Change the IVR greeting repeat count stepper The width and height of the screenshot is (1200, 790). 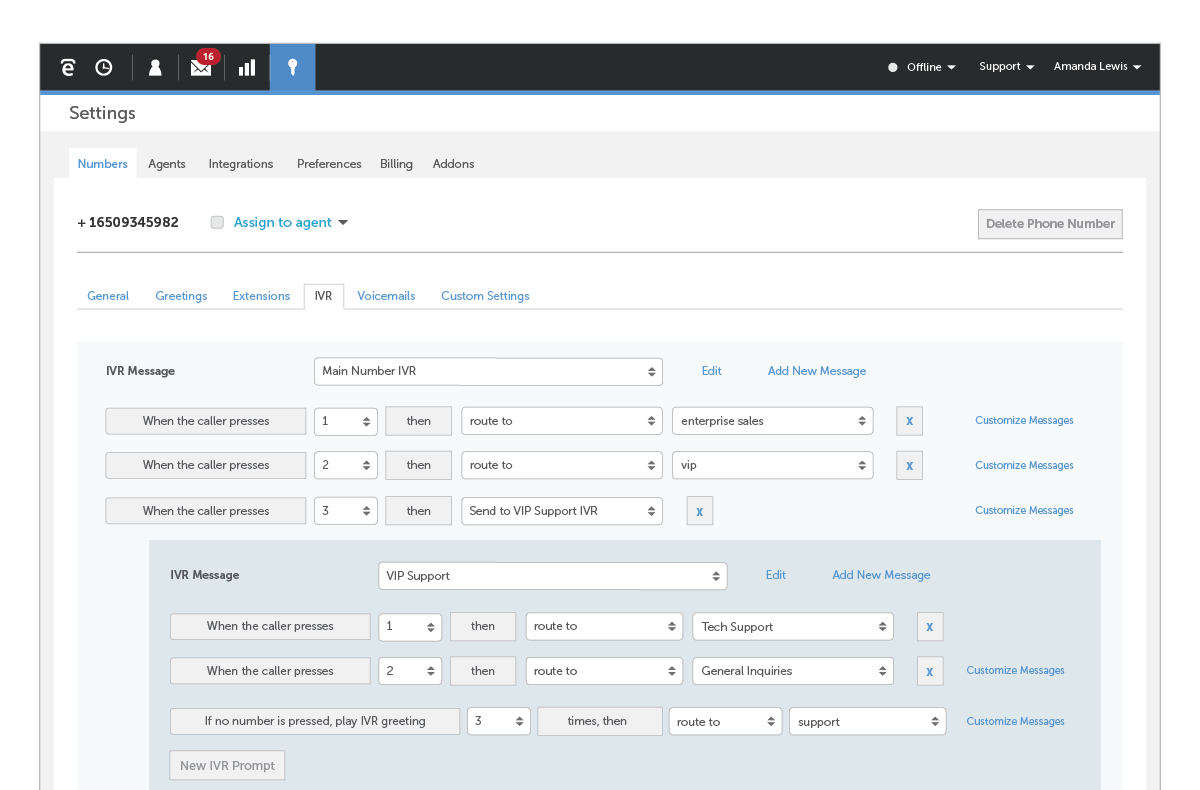[x=498, y=721]
